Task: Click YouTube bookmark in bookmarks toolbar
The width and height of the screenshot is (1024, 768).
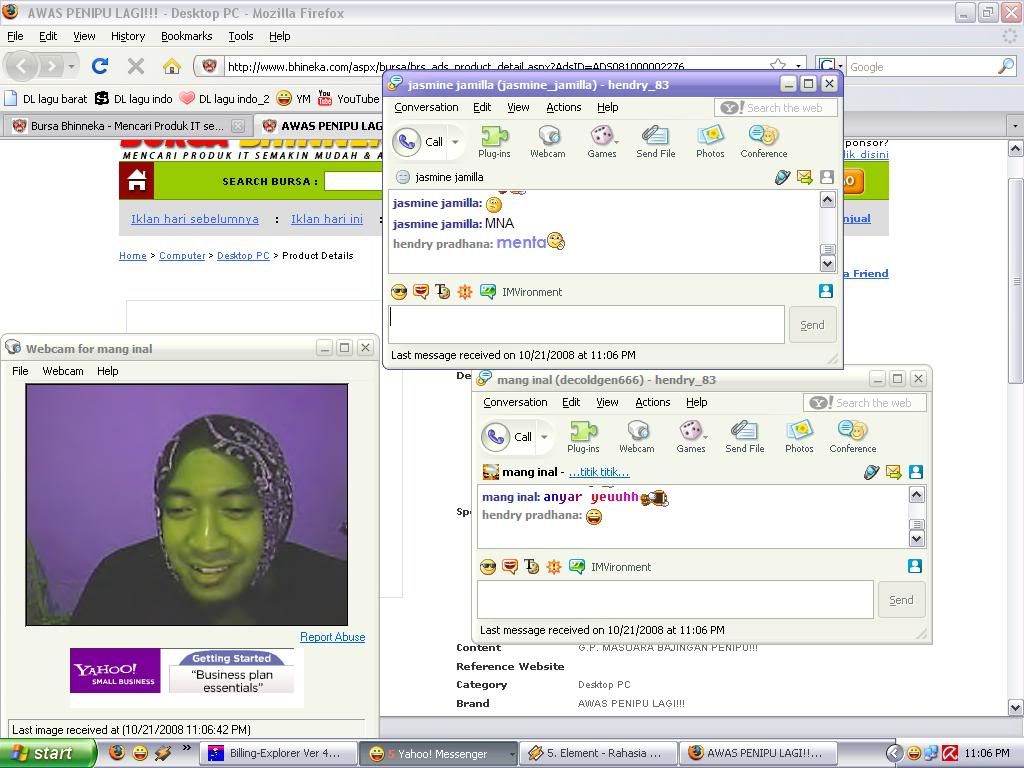Action: 349,99
